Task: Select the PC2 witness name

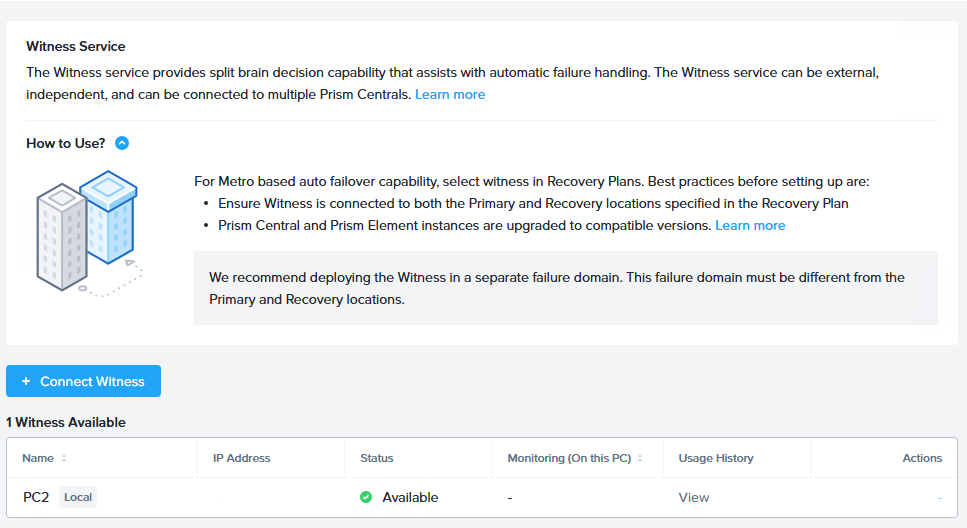Action: tap(36, 497)
